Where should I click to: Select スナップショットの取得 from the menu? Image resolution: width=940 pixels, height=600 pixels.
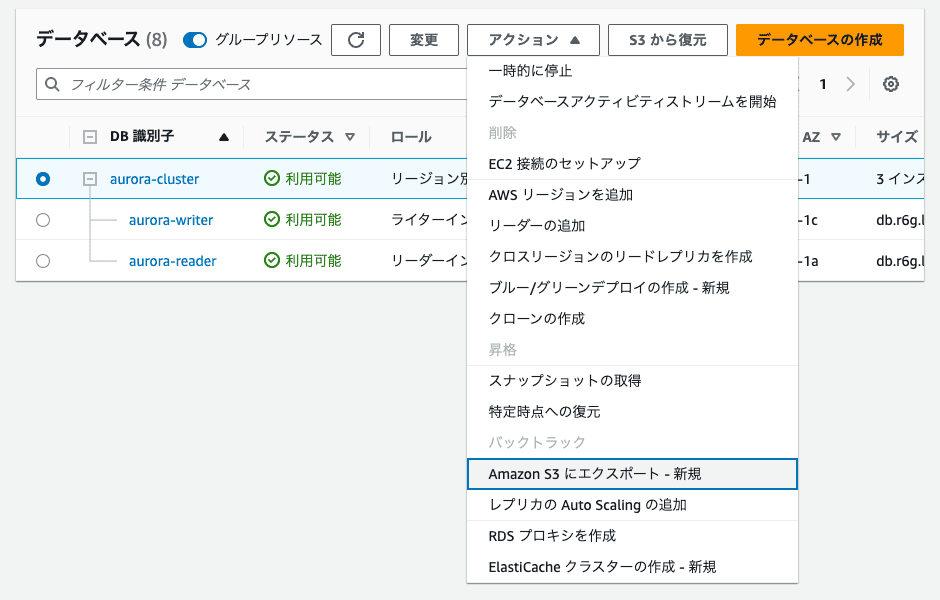pyautogui.click(x=564, y=380)
